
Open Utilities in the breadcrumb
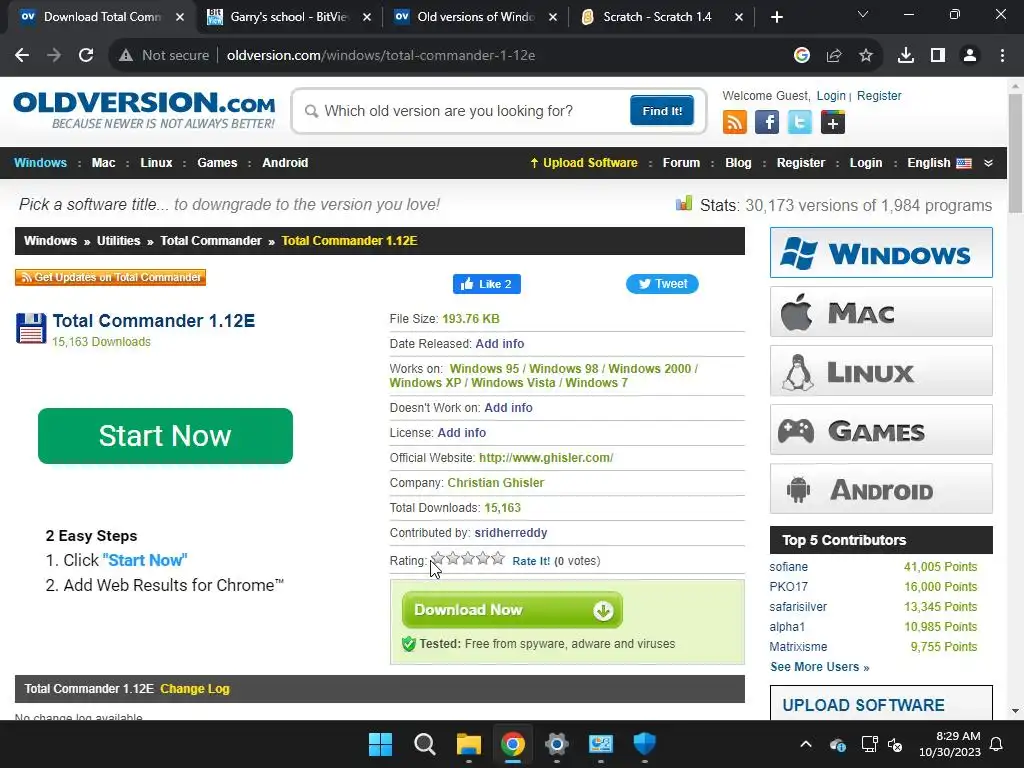click(118, 241)
